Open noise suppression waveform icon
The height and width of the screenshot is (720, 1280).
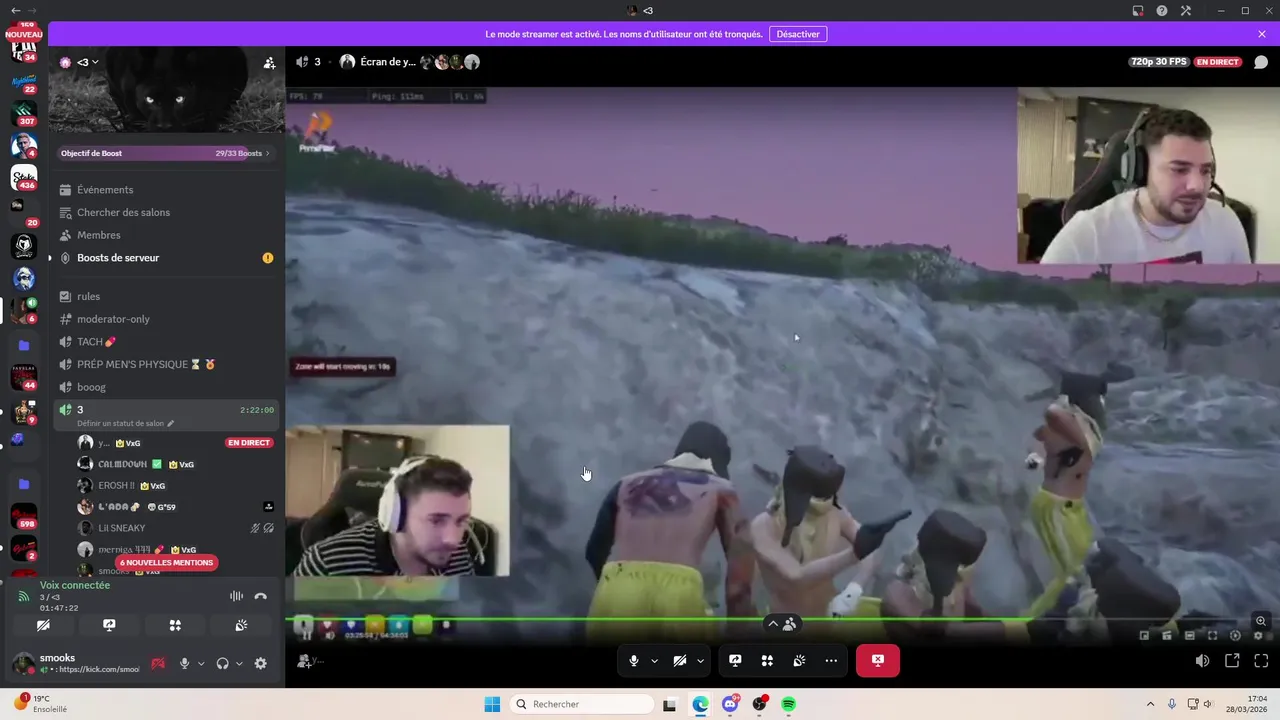pyautogui.click(x=236, y=596)
